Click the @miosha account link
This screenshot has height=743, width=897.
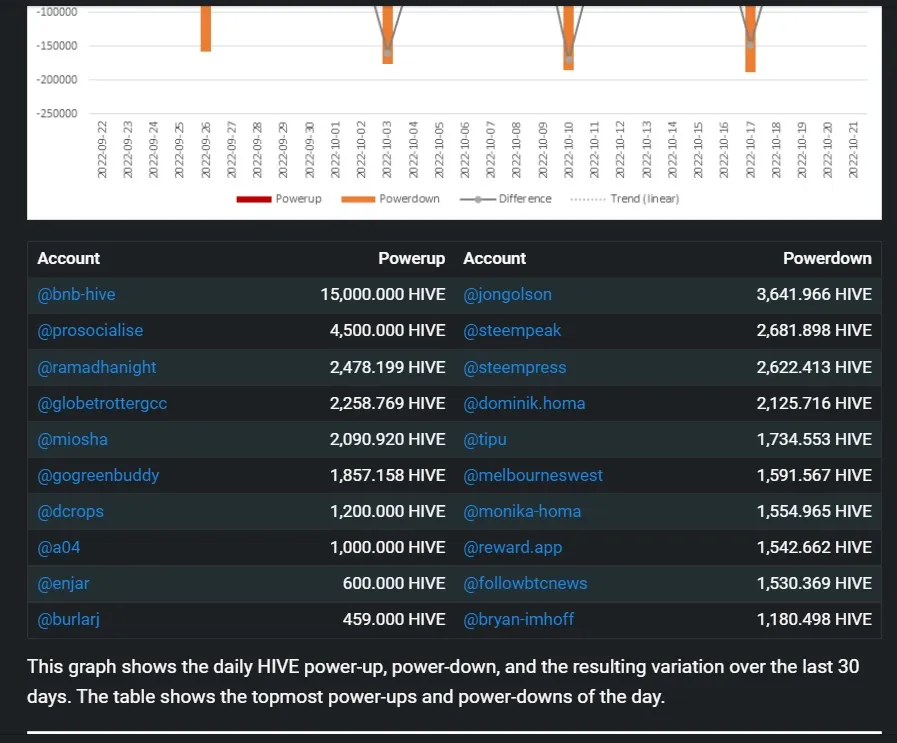coord(73,439)
